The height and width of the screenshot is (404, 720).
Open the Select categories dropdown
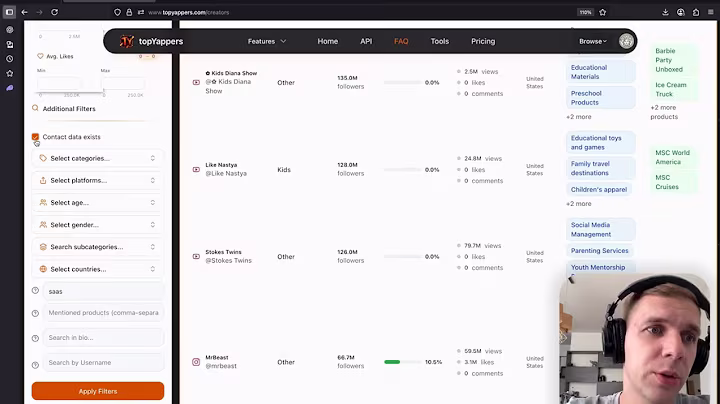[x=98, y=158]
